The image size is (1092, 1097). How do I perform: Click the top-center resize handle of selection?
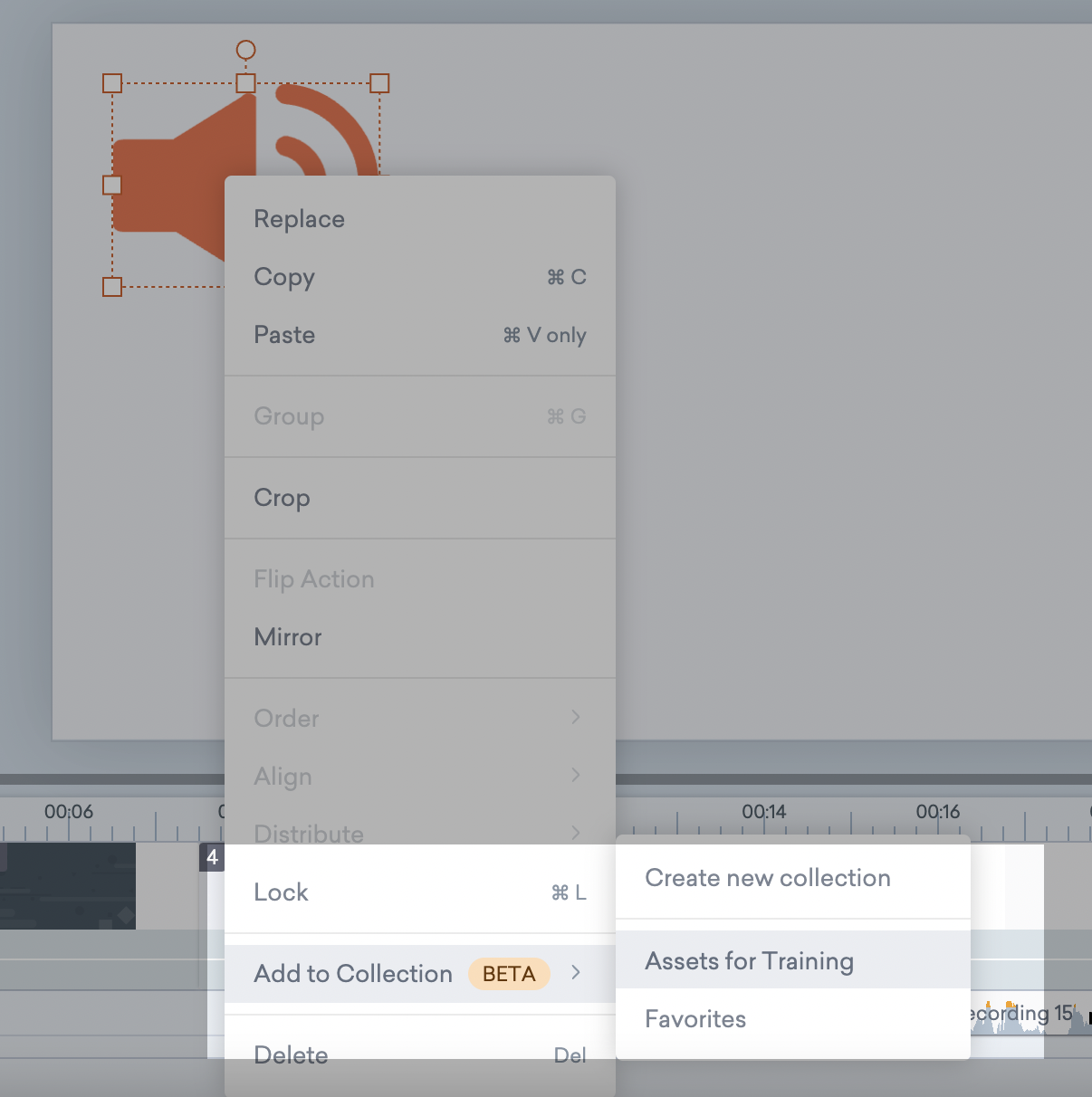[x=245, y=83]
